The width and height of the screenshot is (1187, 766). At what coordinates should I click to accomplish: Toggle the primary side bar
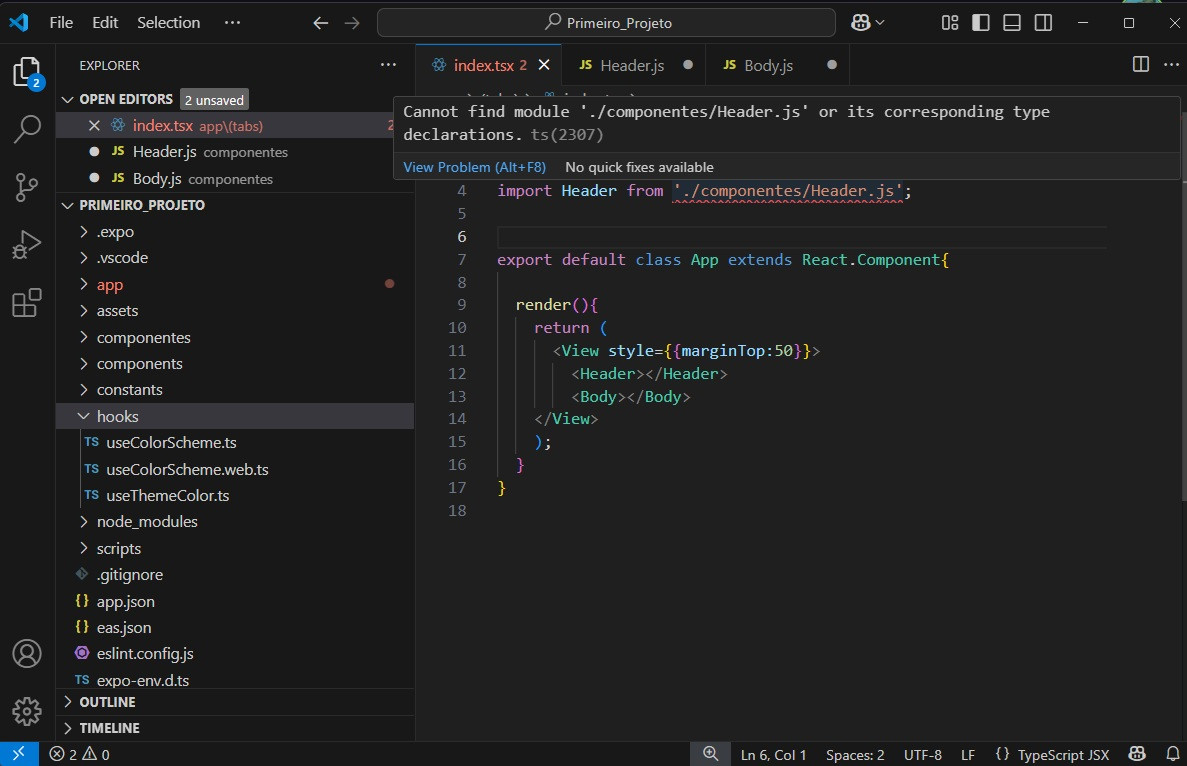(981, 23)
